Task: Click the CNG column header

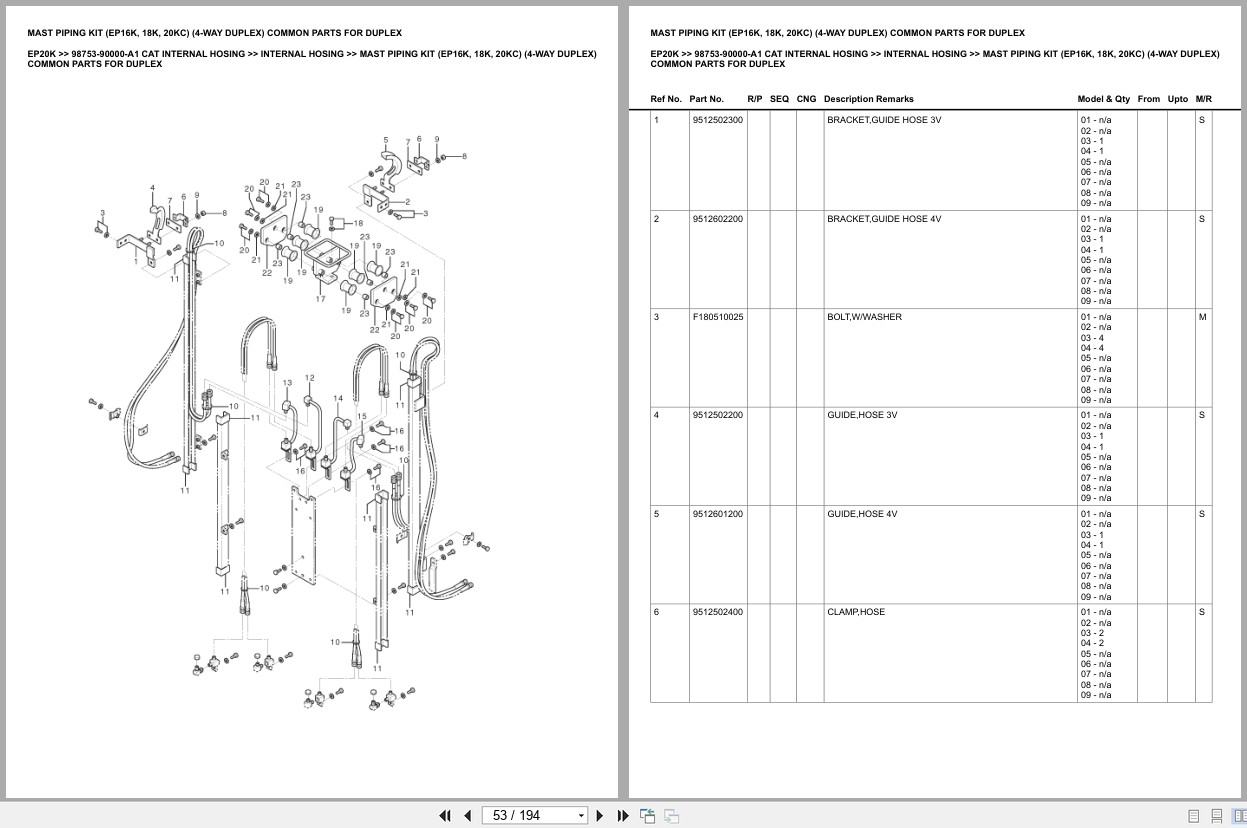Action: pos(806,99)
